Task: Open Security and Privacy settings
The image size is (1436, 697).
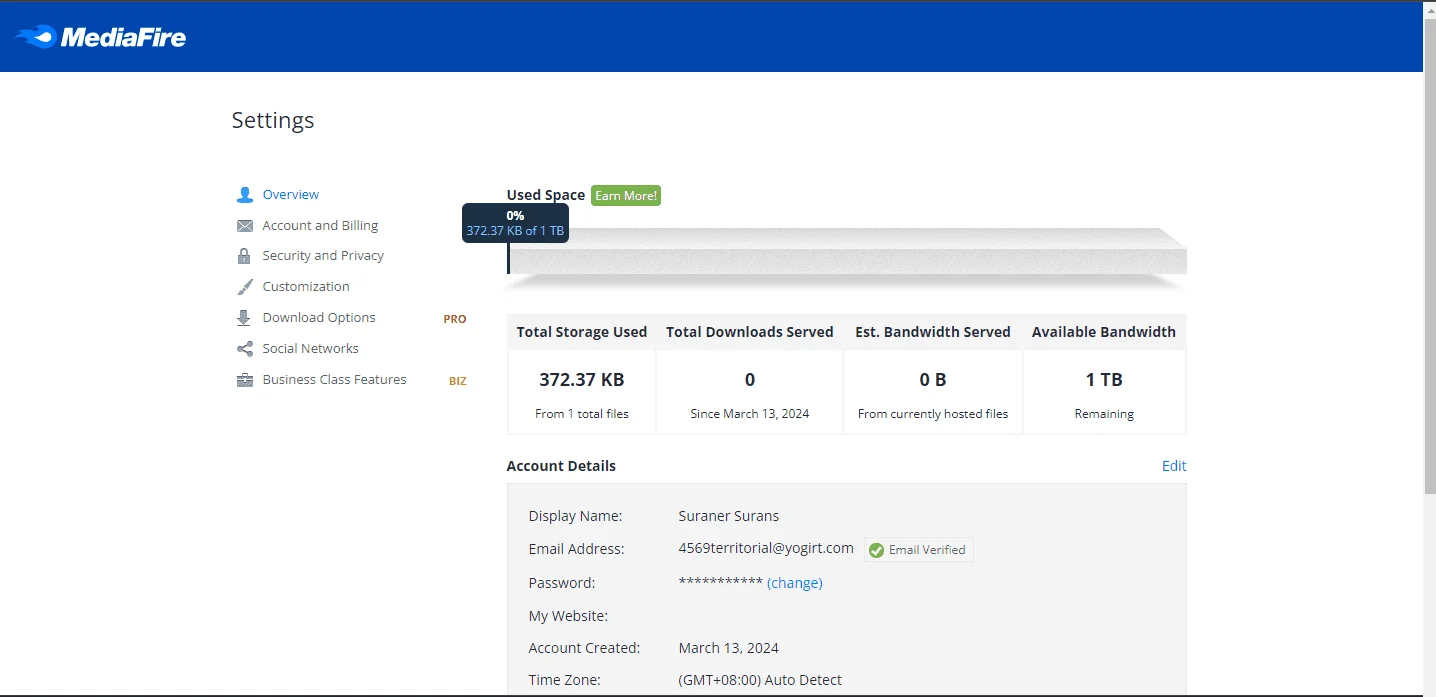Action: (x=323, y=256)
